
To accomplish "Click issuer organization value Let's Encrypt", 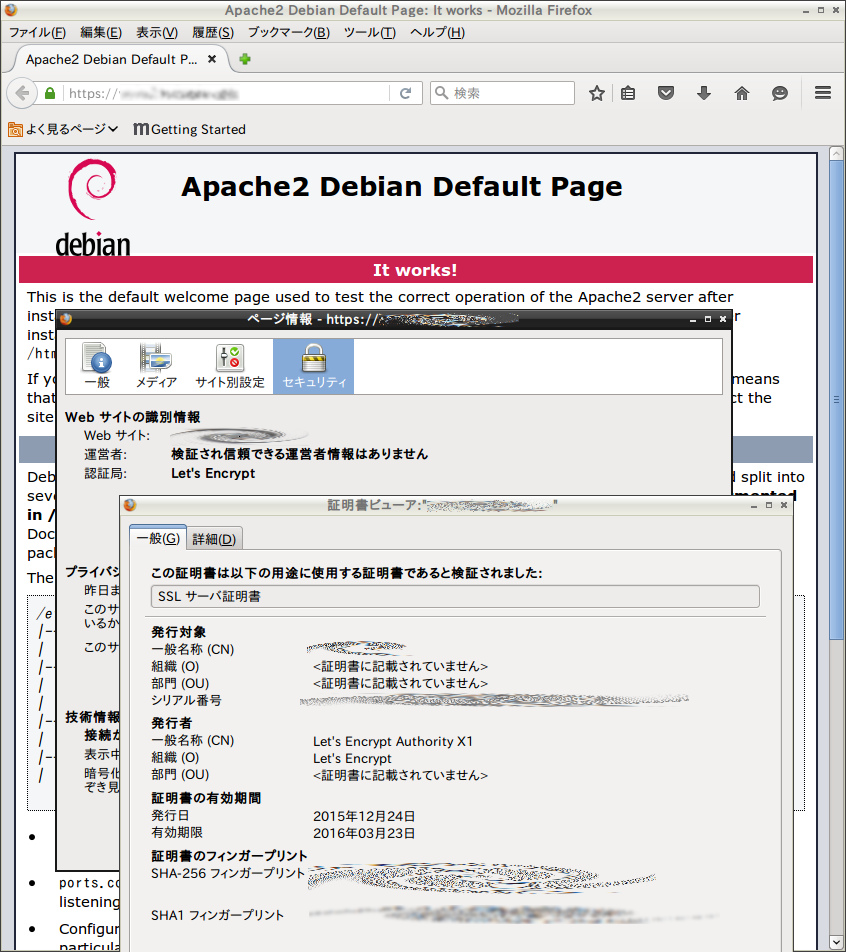I will [x=352, y=758].
